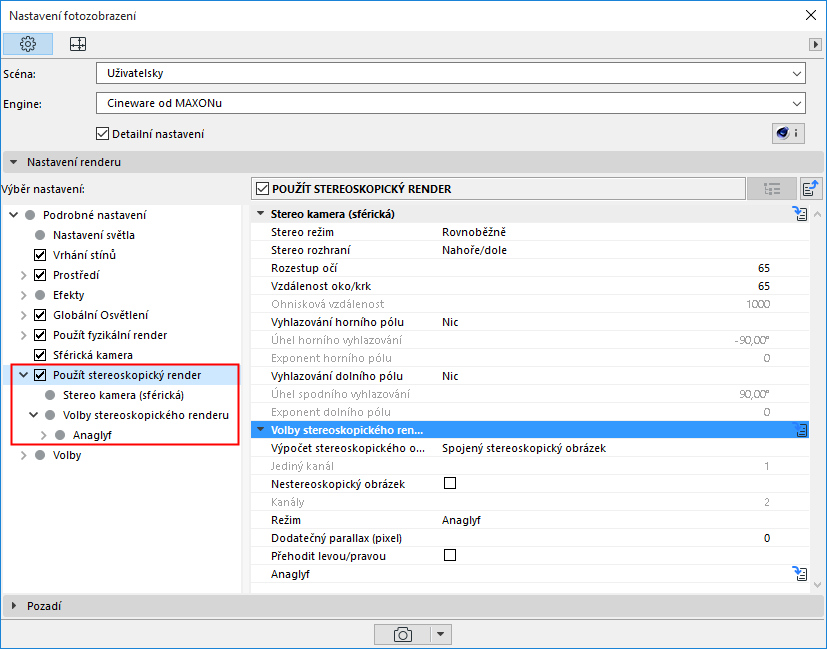The width and height of the screenshot is (827, 649).
Task: Toggle Použít stereoskopický render tree checkbox
Action: click(40, 375)
